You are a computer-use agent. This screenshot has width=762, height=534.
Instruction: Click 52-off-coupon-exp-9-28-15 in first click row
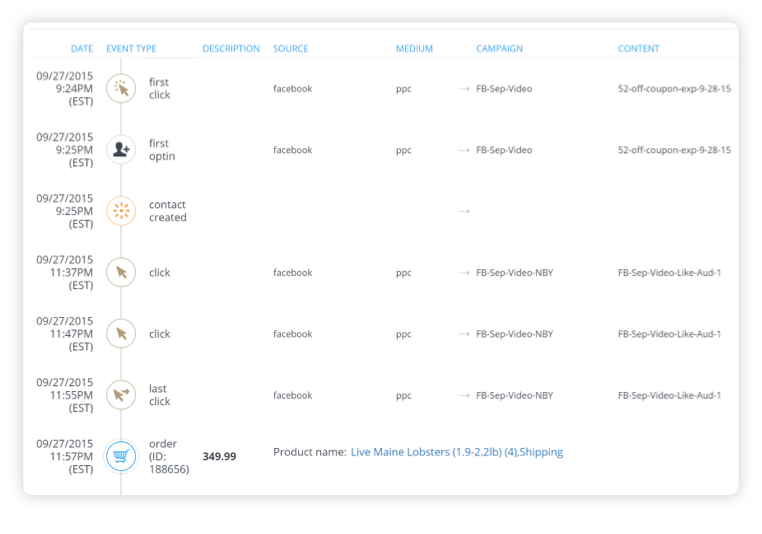click(x=675, y=88)
